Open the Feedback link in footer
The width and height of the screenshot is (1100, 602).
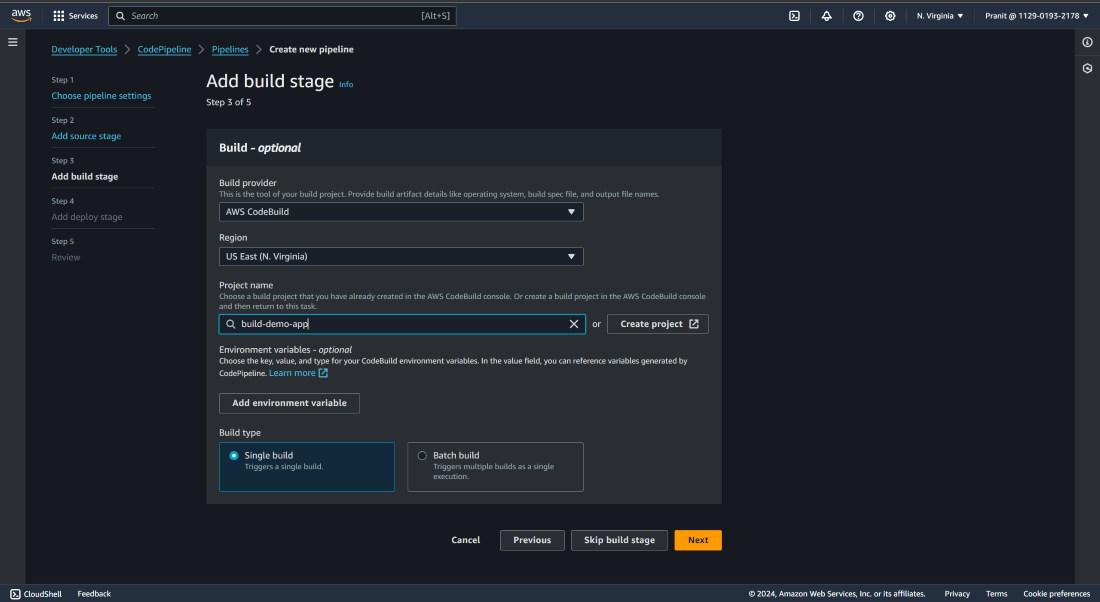click(x=94, y=594)
